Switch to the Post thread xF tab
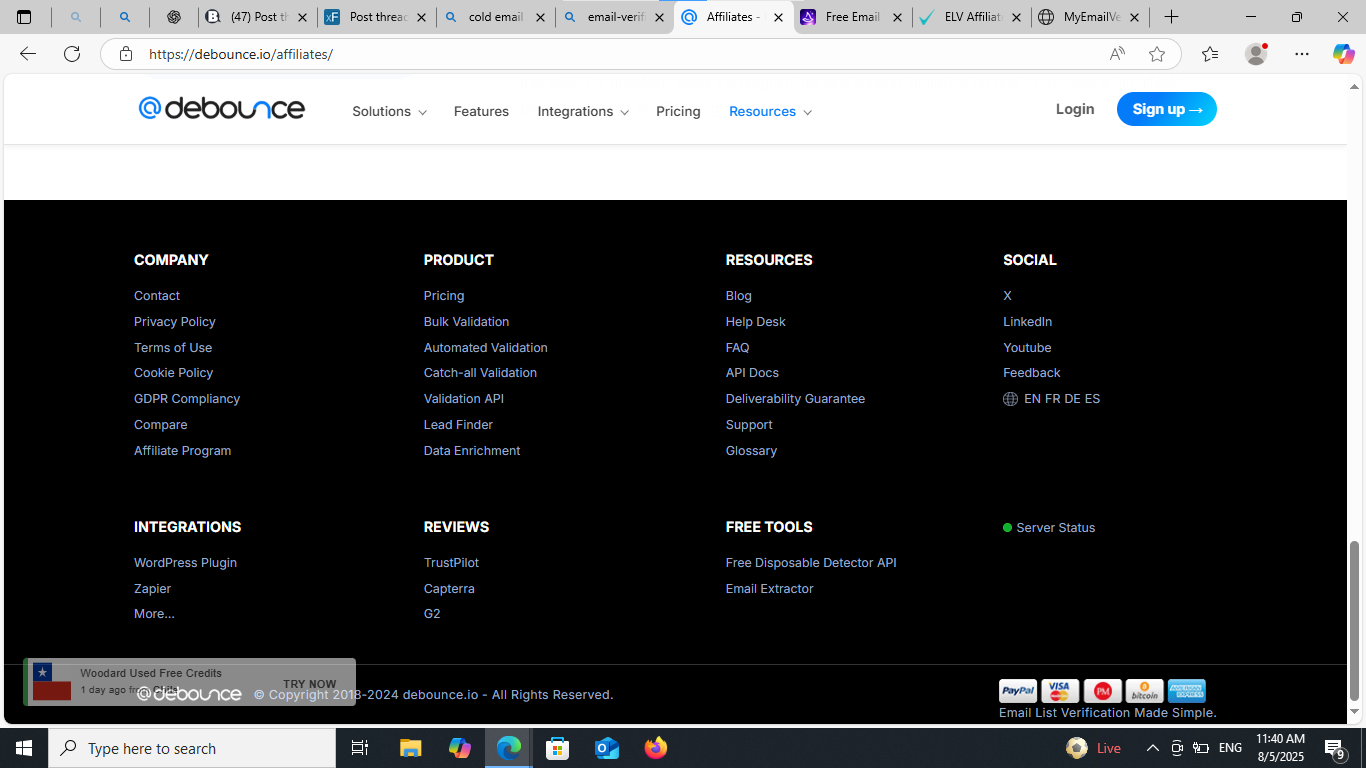Image resolution: width=1366 pixels, height=768 pixels. [x=376, y=17]
